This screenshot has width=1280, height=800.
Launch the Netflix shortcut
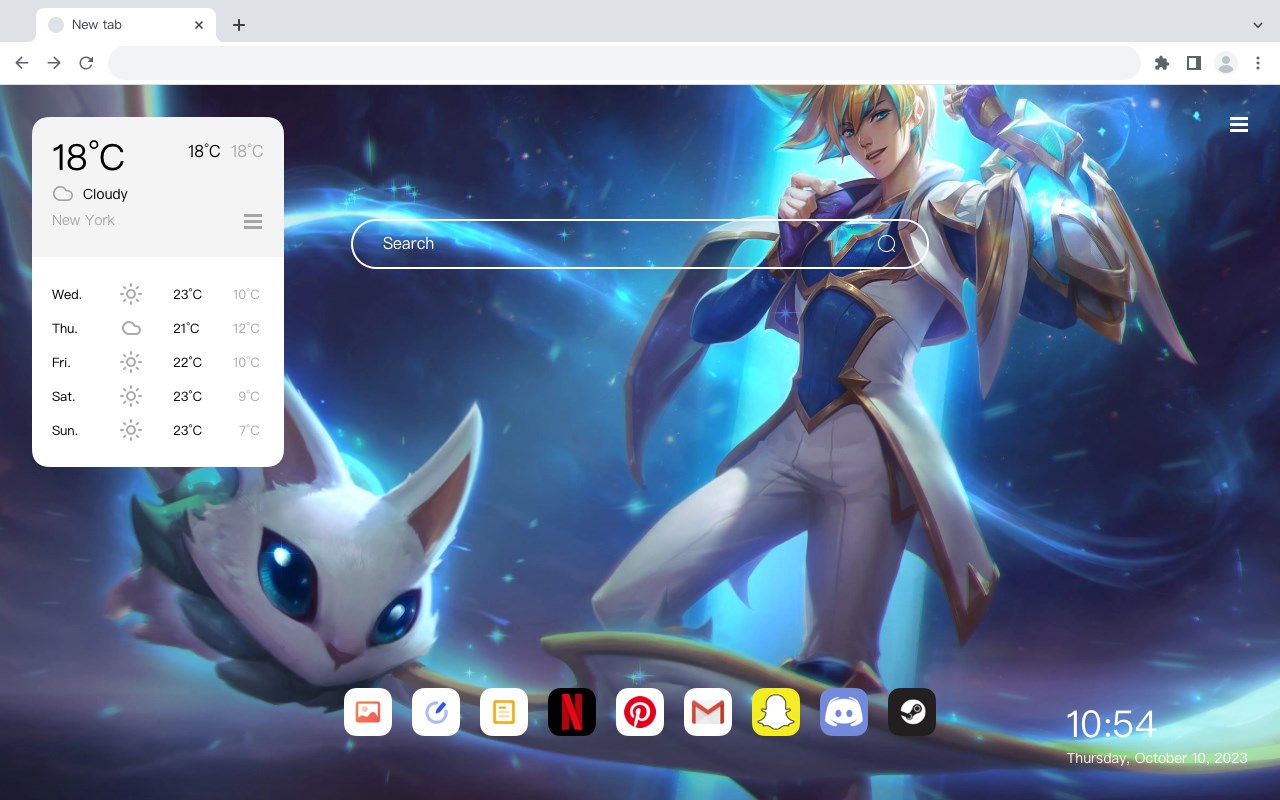tap(572, 712)
